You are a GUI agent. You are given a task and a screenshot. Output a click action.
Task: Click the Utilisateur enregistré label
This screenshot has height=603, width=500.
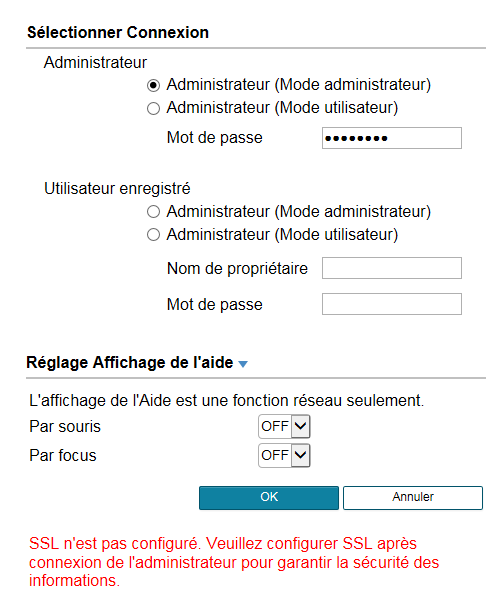click(x=117, y=189)
